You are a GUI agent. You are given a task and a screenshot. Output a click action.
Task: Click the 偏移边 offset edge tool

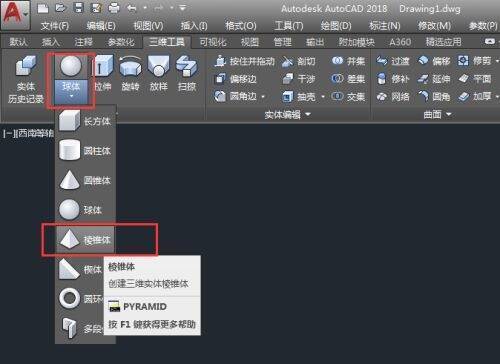[236, 79]
